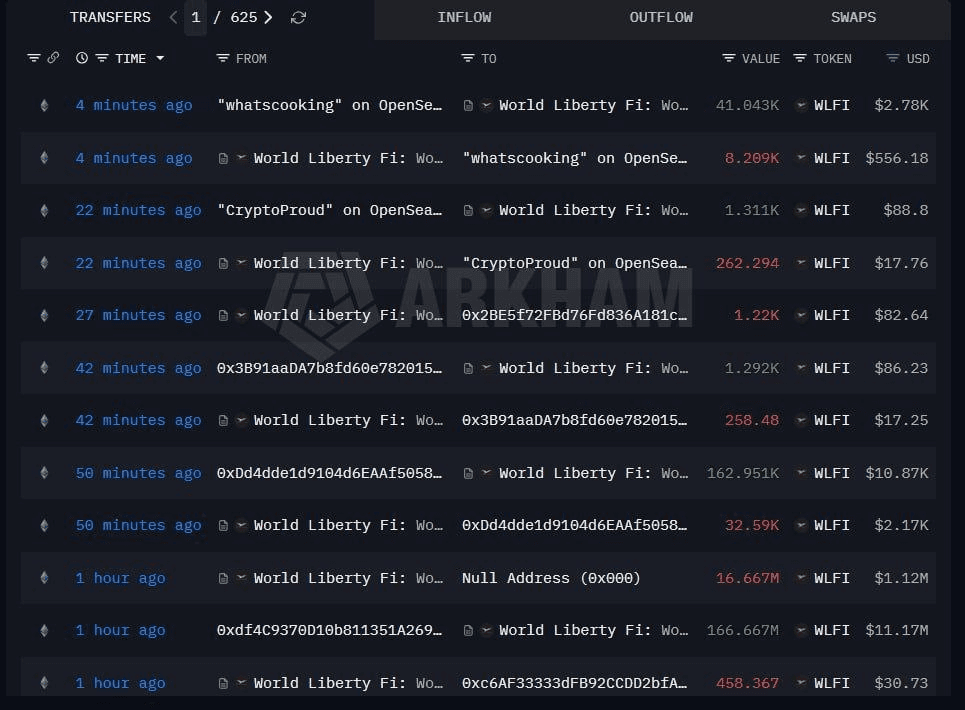
Task: Click WLFI token in the $10.87K row
Action: (831, 473)
